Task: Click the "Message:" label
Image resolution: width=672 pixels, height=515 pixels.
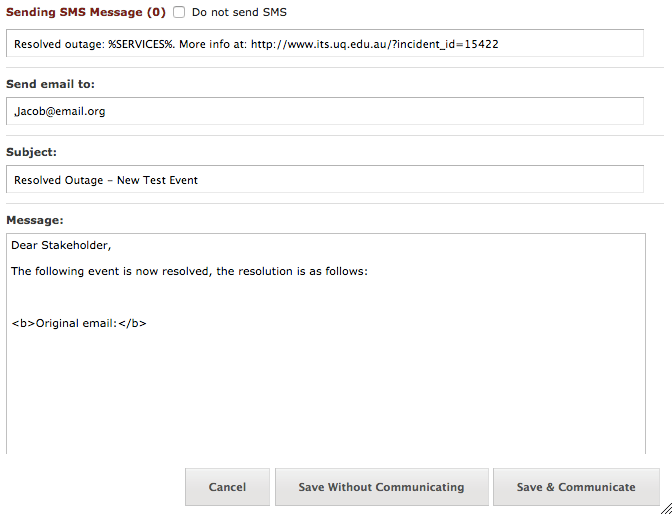Action: [x=35, y=220]
